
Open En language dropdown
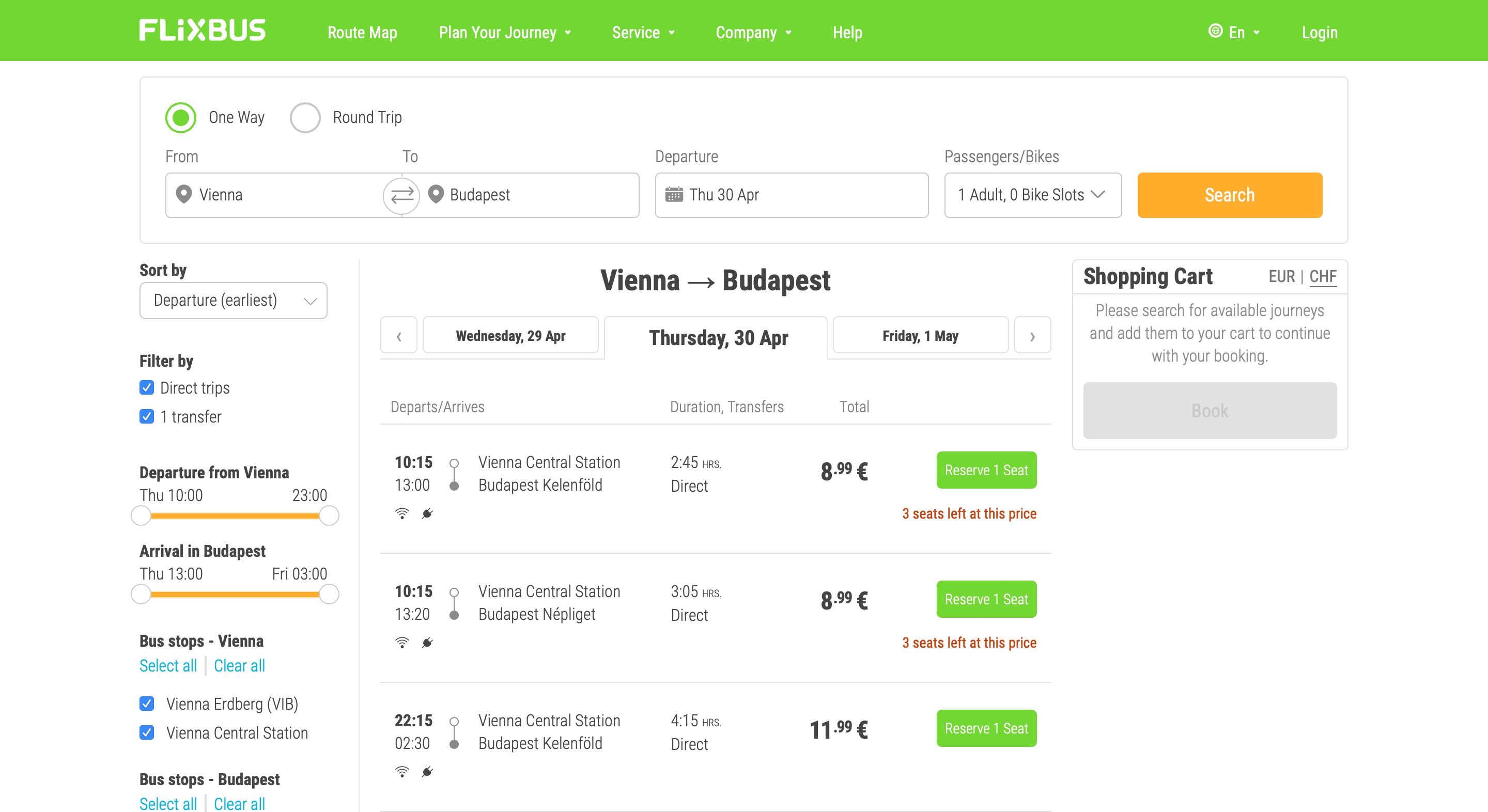click(1235, 33)
